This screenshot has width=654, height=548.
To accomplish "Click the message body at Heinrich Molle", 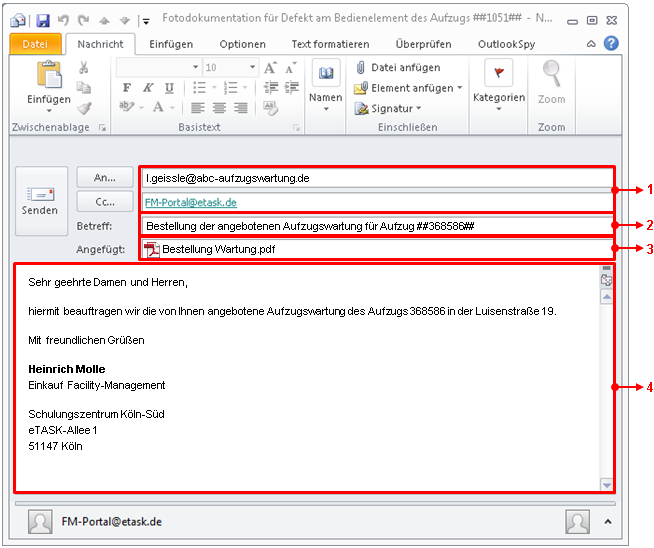I will click(x=67, y=369).
